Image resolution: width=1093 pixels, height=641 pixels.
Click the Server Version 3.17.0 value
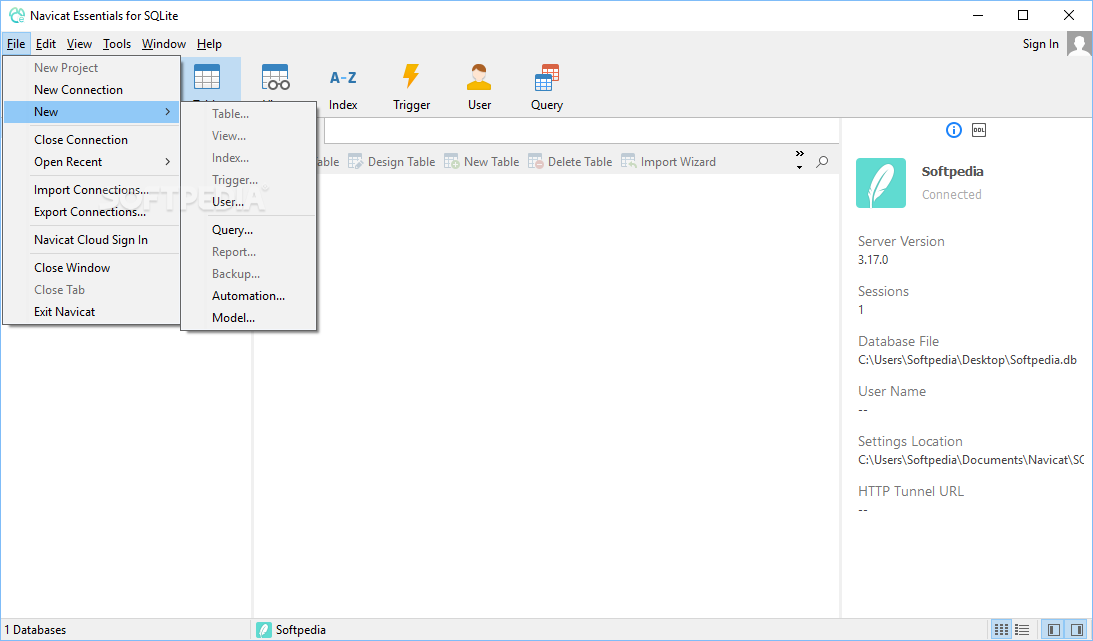[873, 260]
